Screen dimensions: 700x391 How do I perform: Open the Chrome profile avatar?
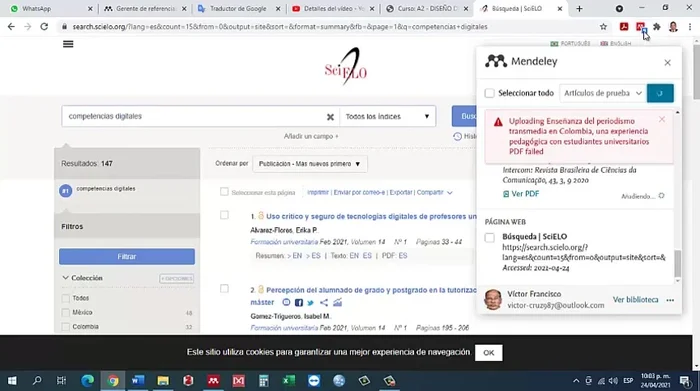coord(673,27)
